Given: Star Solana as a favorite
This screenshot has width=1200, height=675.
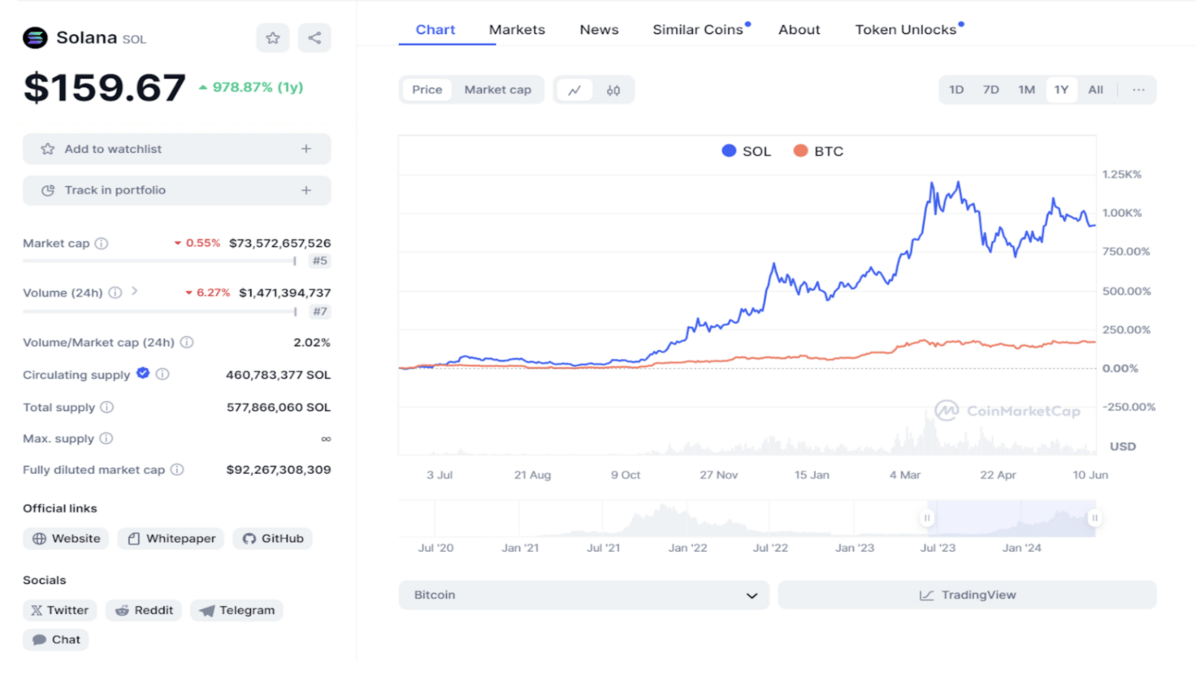Looking at the screenshot, I should tap(273, 38).
